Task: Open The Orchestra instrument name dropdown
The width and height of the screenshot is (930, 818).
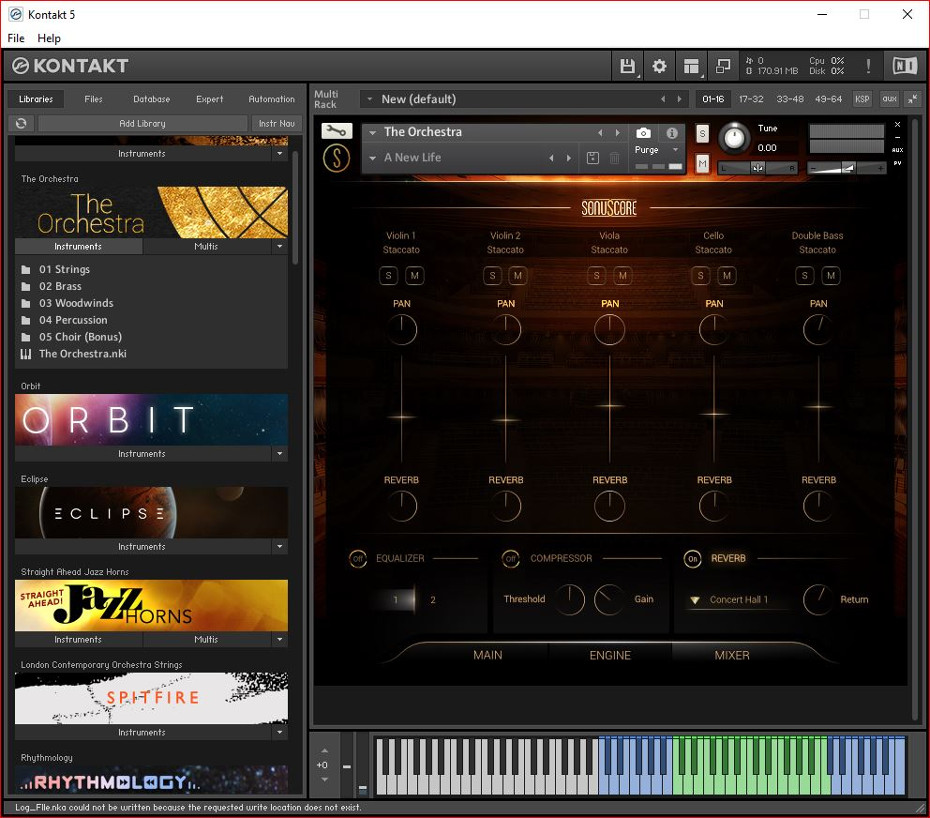Action: pyautogui.click(x=372, y=133)
